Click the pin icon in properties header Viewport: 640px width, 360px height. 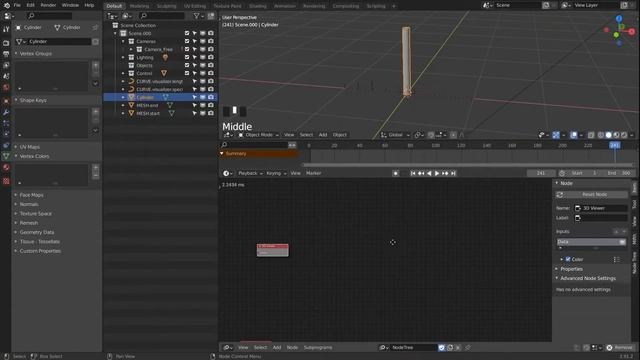coord(96,27)
